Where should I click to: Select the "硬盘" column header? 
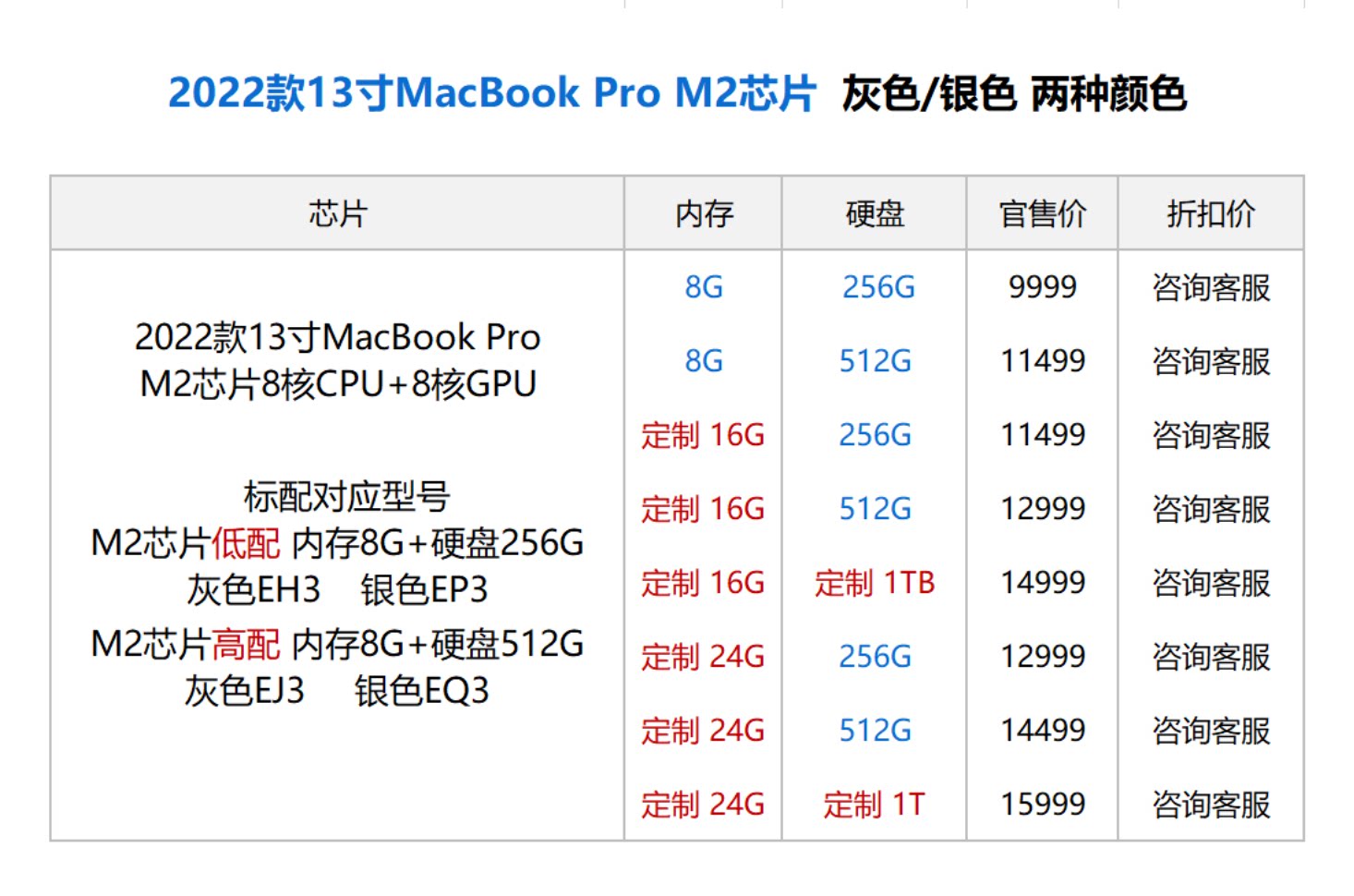tap(875, 214)
